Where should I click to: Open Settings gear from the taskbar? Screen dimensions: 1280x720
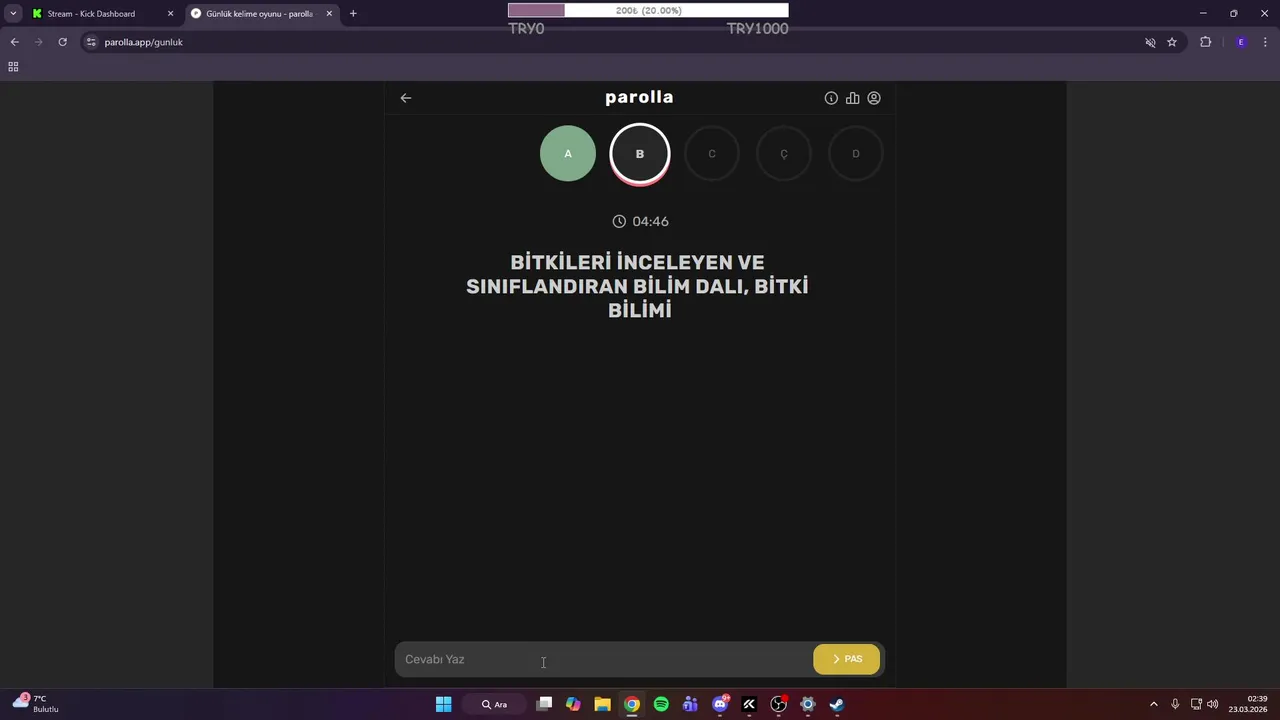pyautogui.click(x=808, y=704)
